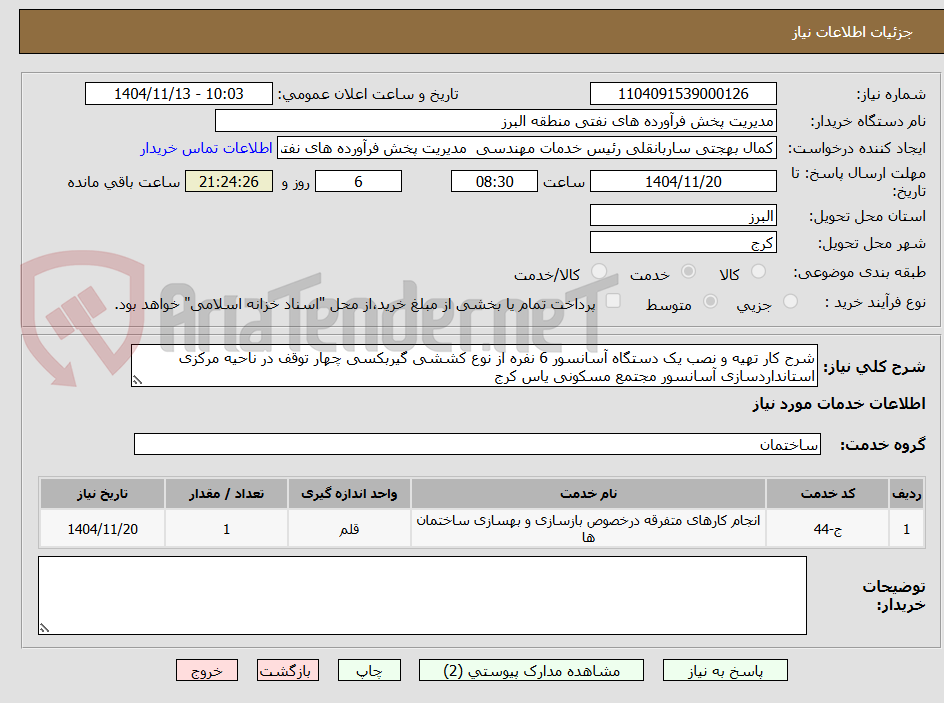944x703 pixels.
Task: Click the بازگشت back button
Action: coord(288,670)
